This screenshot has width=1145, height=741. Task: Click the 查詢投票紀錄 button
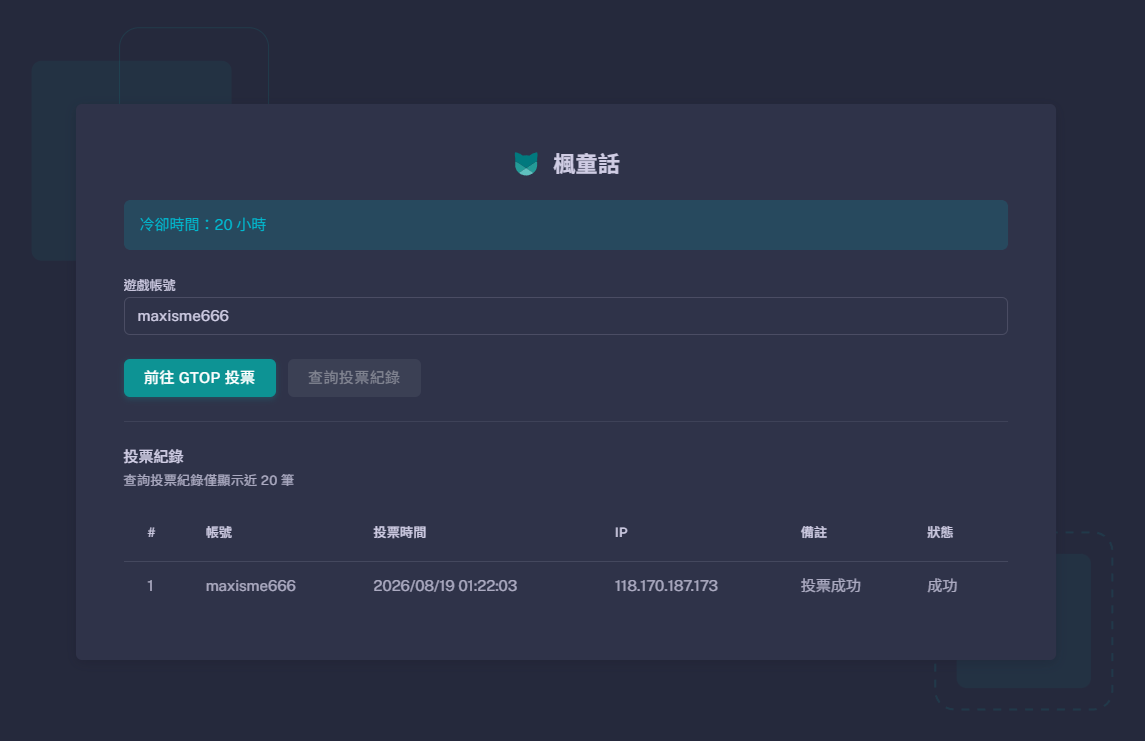tap(354, 378)
